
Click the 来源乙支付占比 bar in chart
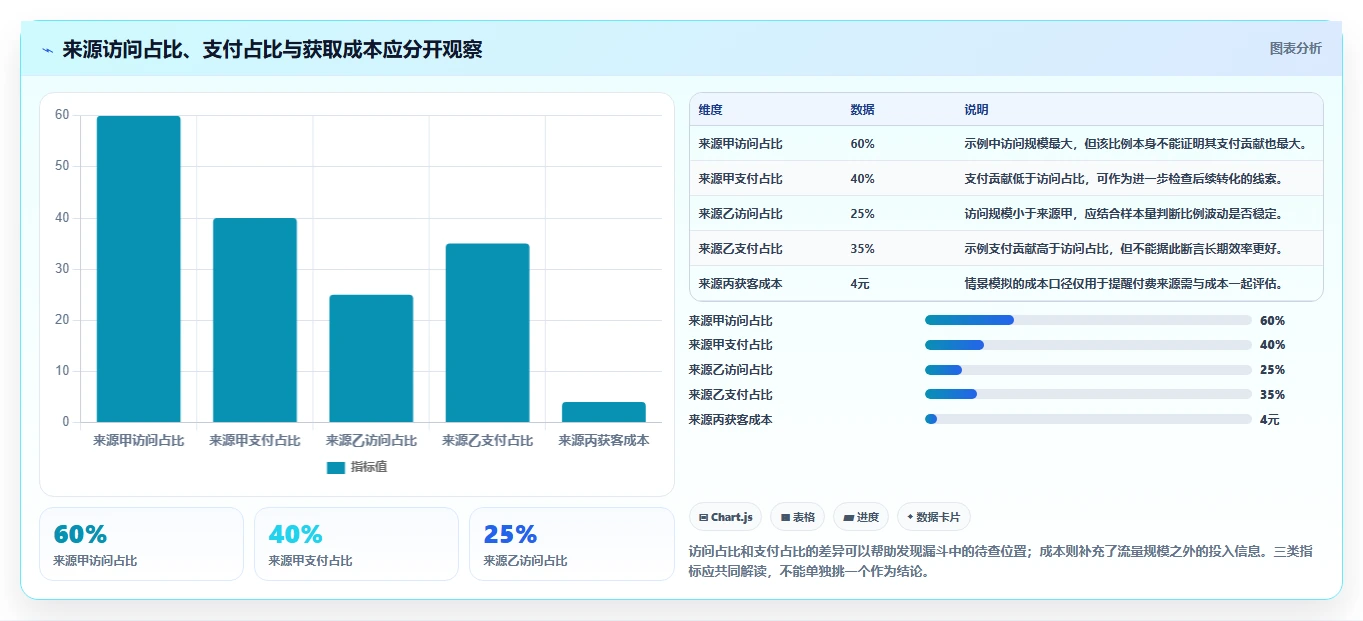pos(487,333)
